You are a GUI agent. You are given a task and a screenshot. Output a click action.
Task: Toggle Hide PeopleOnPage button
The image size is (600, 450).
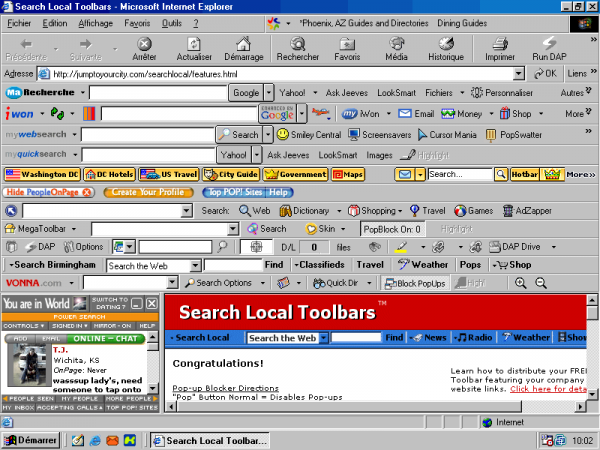click(x=48, y=192)
